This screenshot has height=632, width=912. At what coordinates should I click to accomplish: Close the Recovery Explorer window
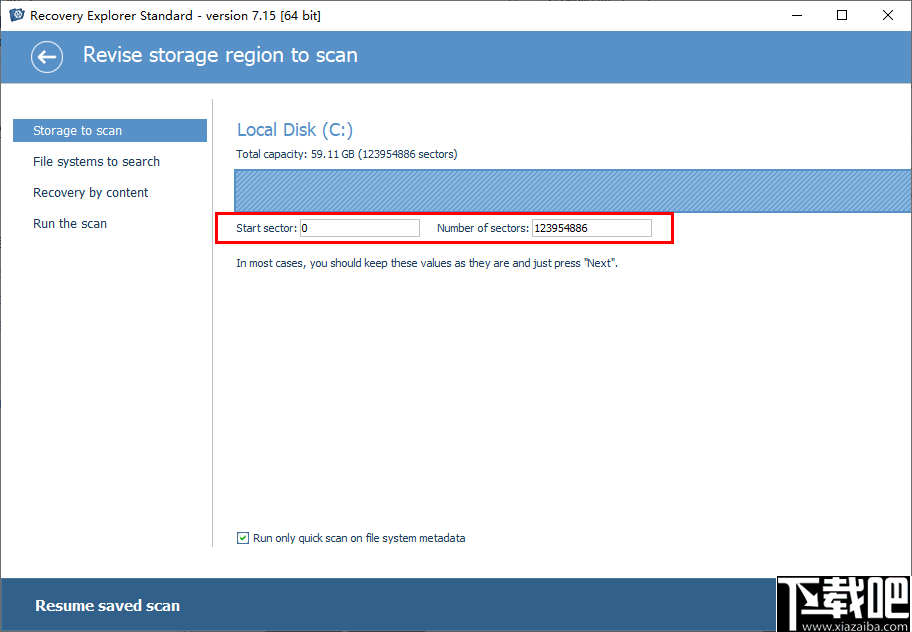point(888,16)
